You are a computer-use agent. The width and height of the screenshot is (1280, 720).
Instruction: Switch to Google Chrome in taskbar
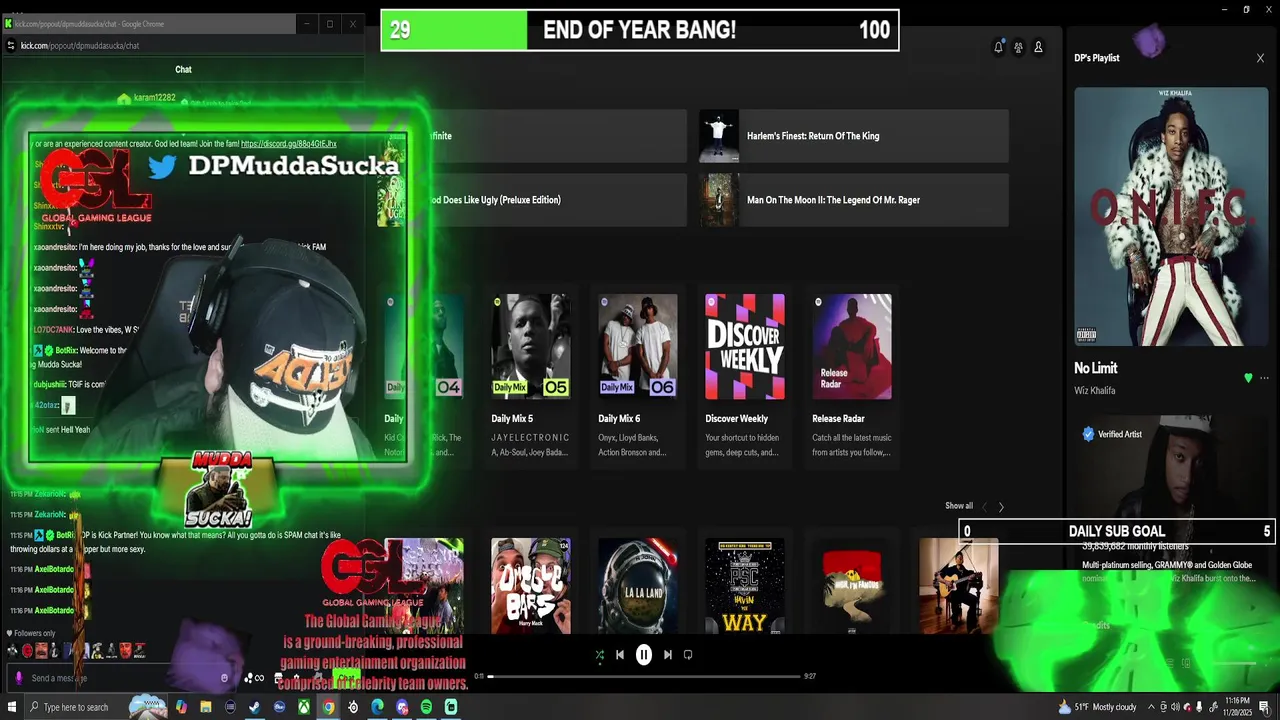pos(328,707)
